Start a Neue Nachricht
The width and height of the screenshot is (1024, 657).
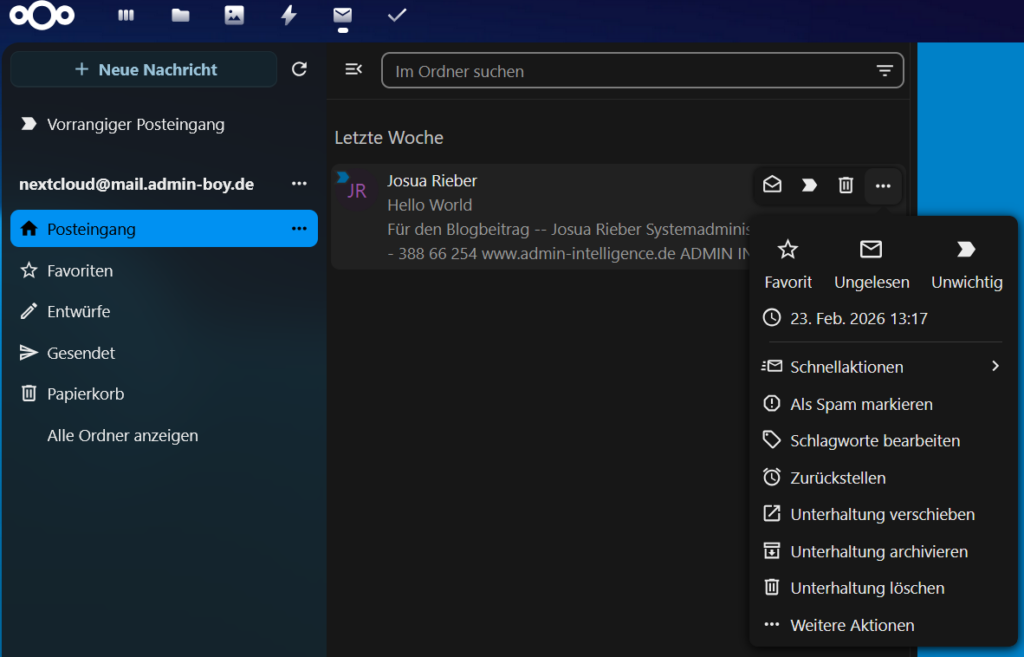point(143,69)
